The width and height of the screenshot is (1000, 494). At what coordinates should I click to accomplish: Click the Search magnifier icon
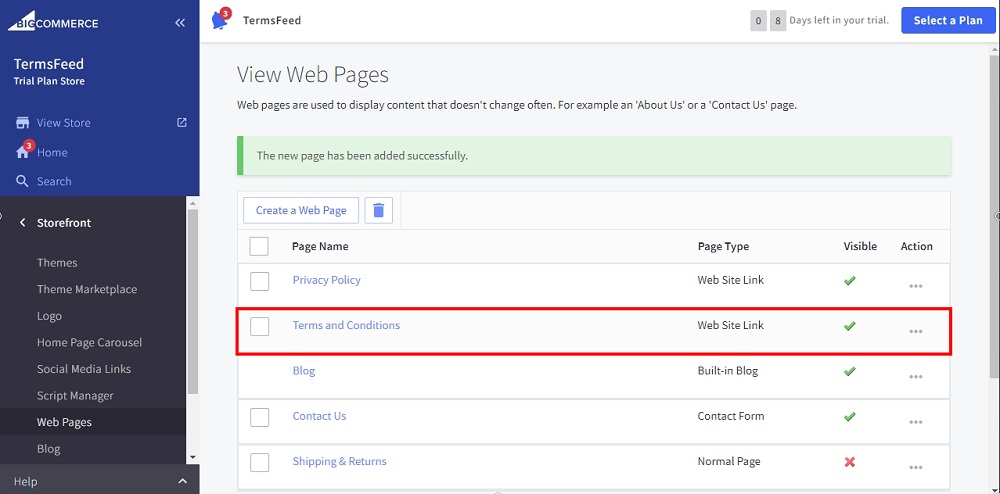point(22,181)
